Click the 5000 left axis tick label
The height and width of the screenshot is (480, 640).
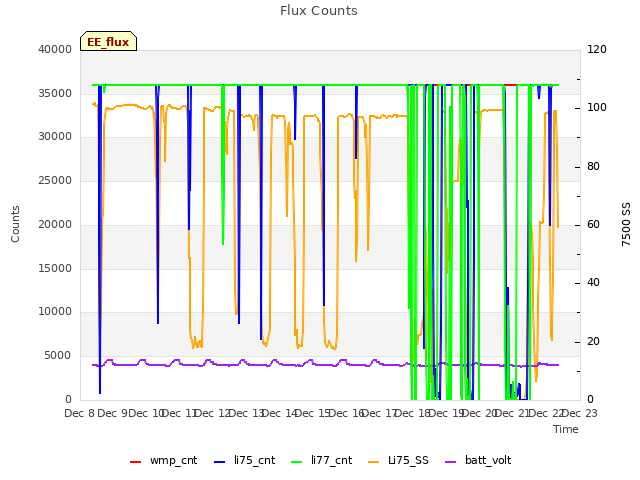[58, 356]
